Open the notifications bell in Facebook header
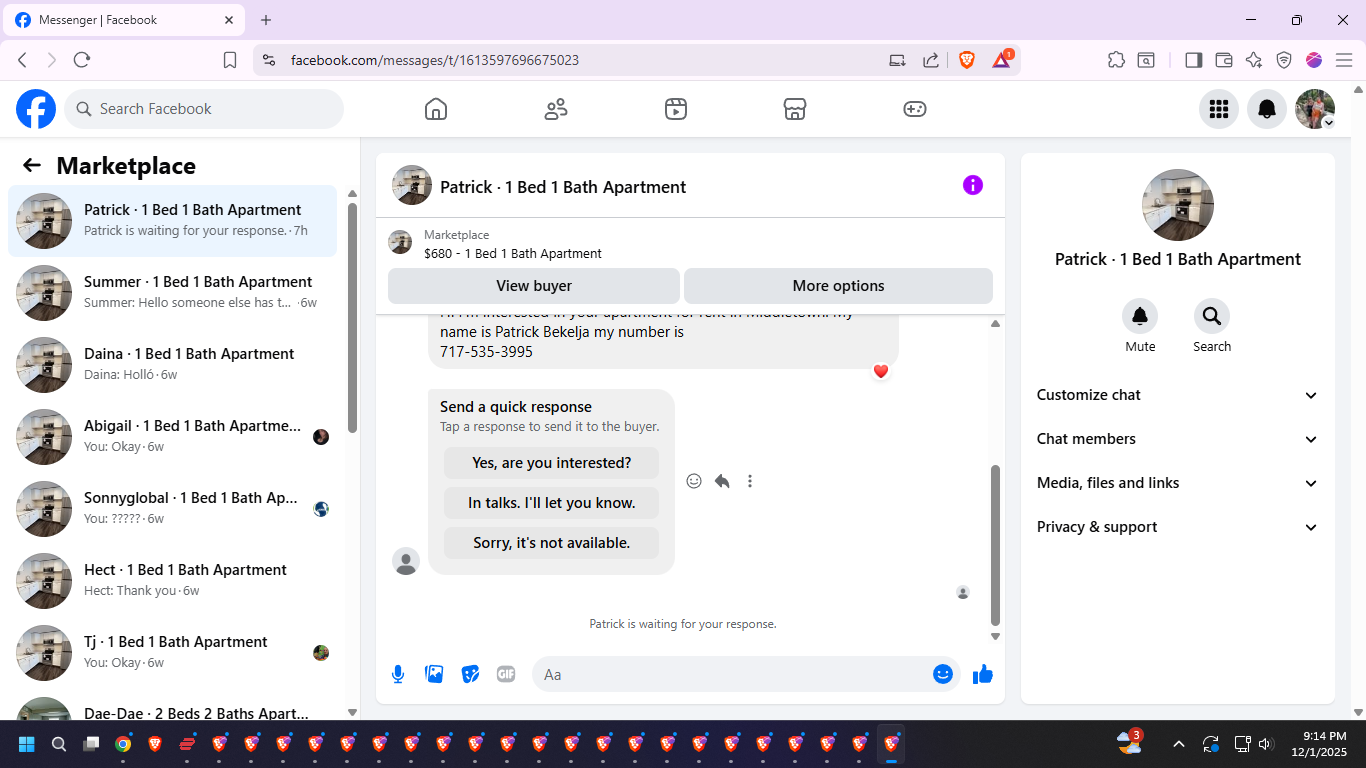 click(x=1267, y=109)
